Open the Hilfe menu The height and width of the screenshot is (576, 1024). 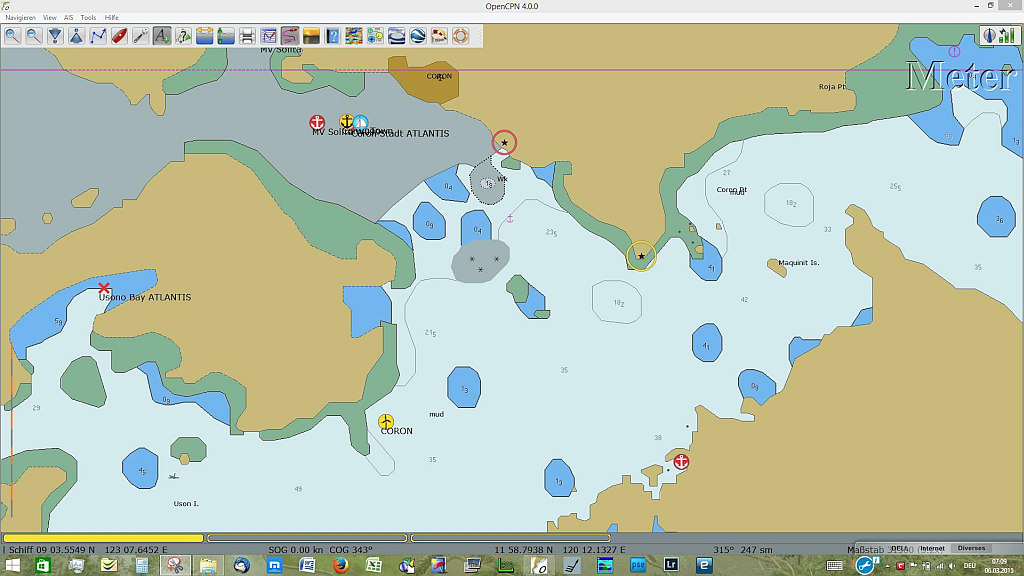click(x=112, y=18)
